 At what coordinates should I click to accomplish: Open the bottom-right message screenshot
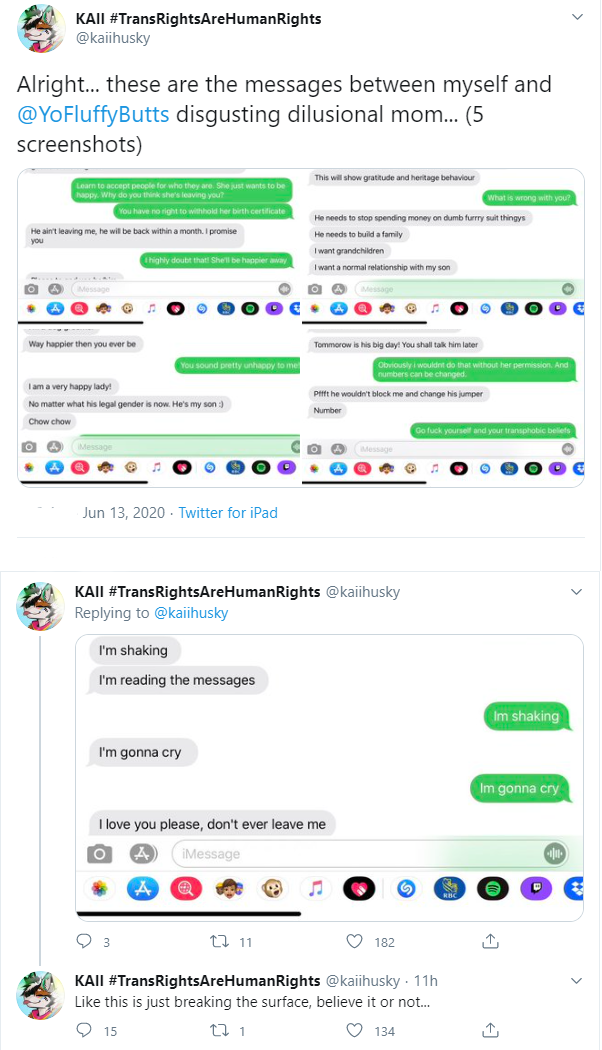443,404
